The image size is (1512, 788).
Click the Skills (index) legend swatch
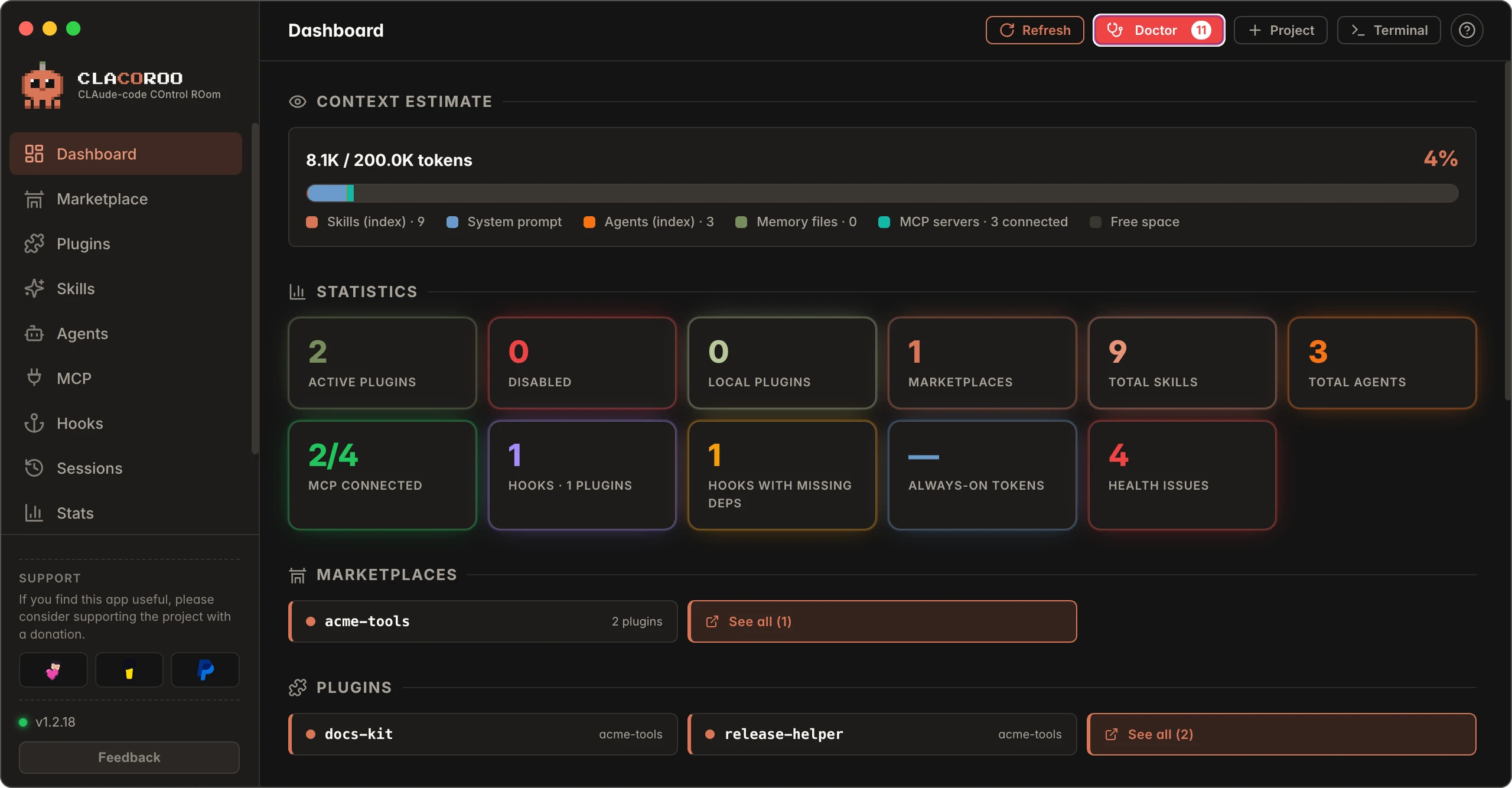tap(312, 222)
